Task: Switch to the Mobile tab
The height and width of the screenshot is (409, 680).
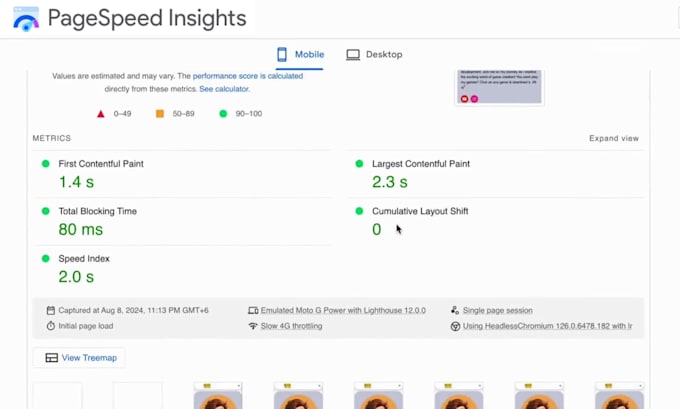Action: (x=300, y=55)
